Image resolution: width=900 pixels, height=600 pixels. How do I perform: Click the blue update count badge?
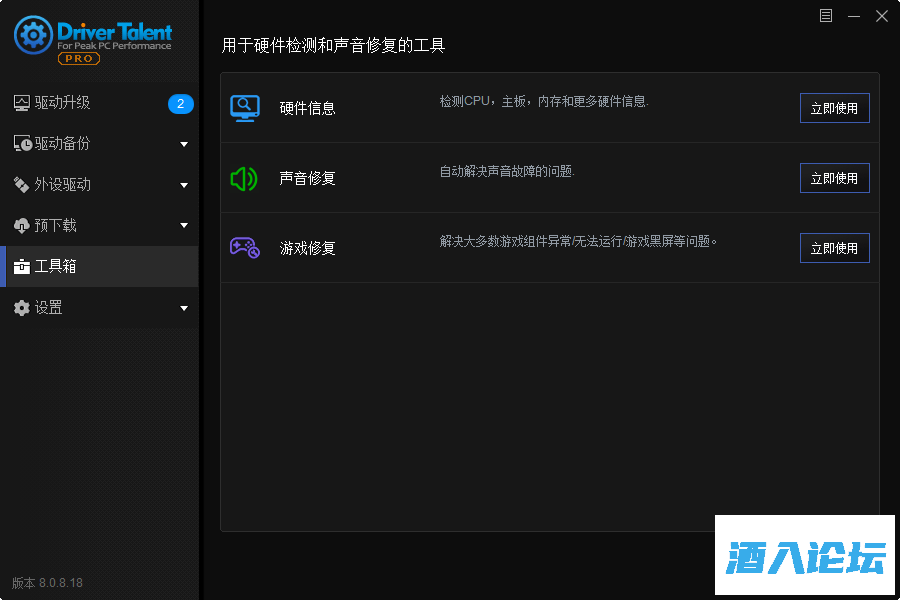(x=180, y=103)
